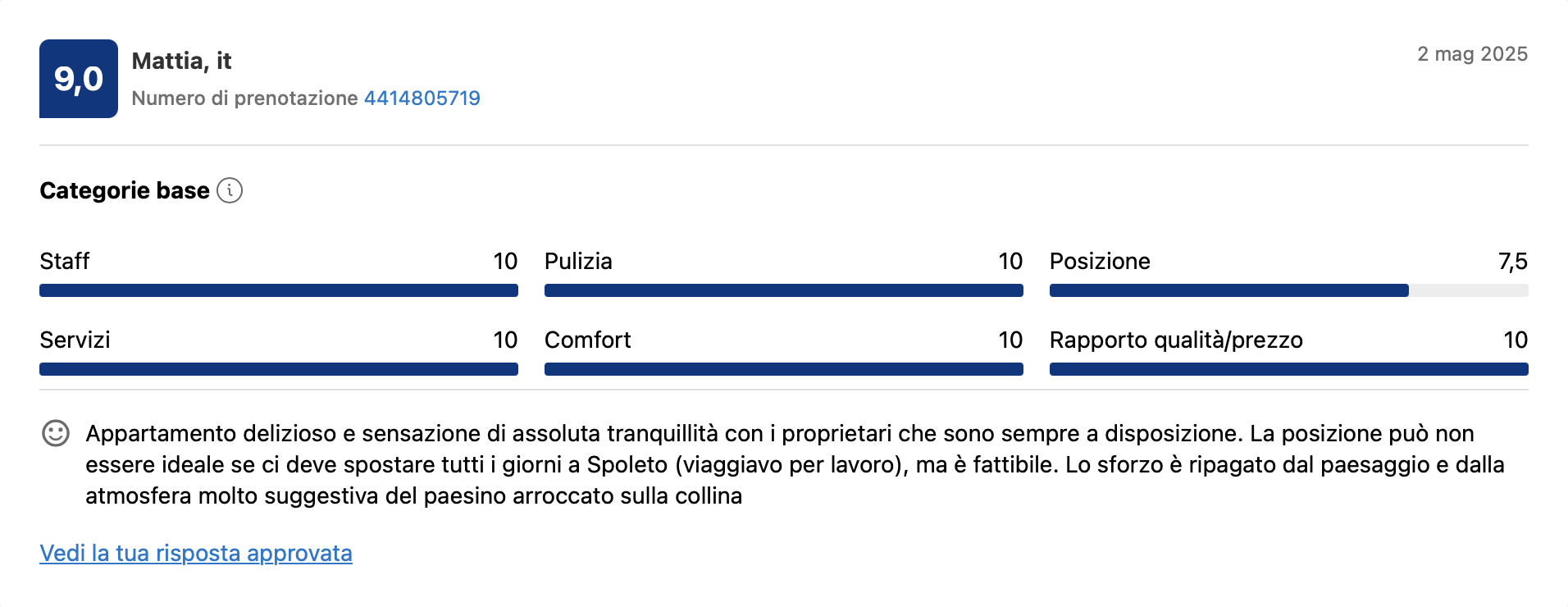Toggle the dark blue score box open
1568x607 pixels.
click(80, 79)
